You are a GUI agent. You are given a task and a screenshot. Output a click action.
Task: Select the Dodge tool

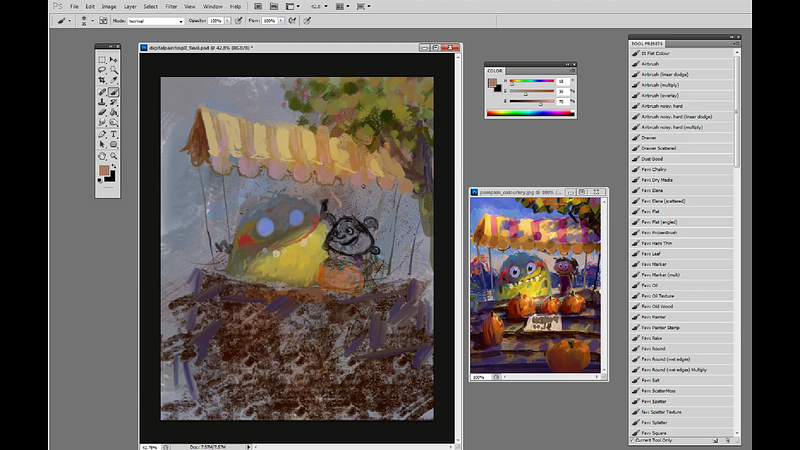[x=113, y=122]
